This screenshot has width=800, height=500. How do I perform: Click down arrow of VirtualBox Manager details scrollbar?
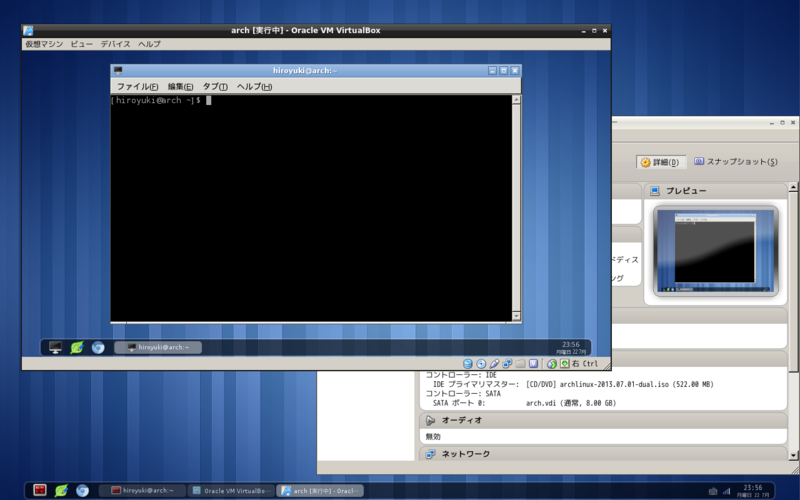click(793, 455)
